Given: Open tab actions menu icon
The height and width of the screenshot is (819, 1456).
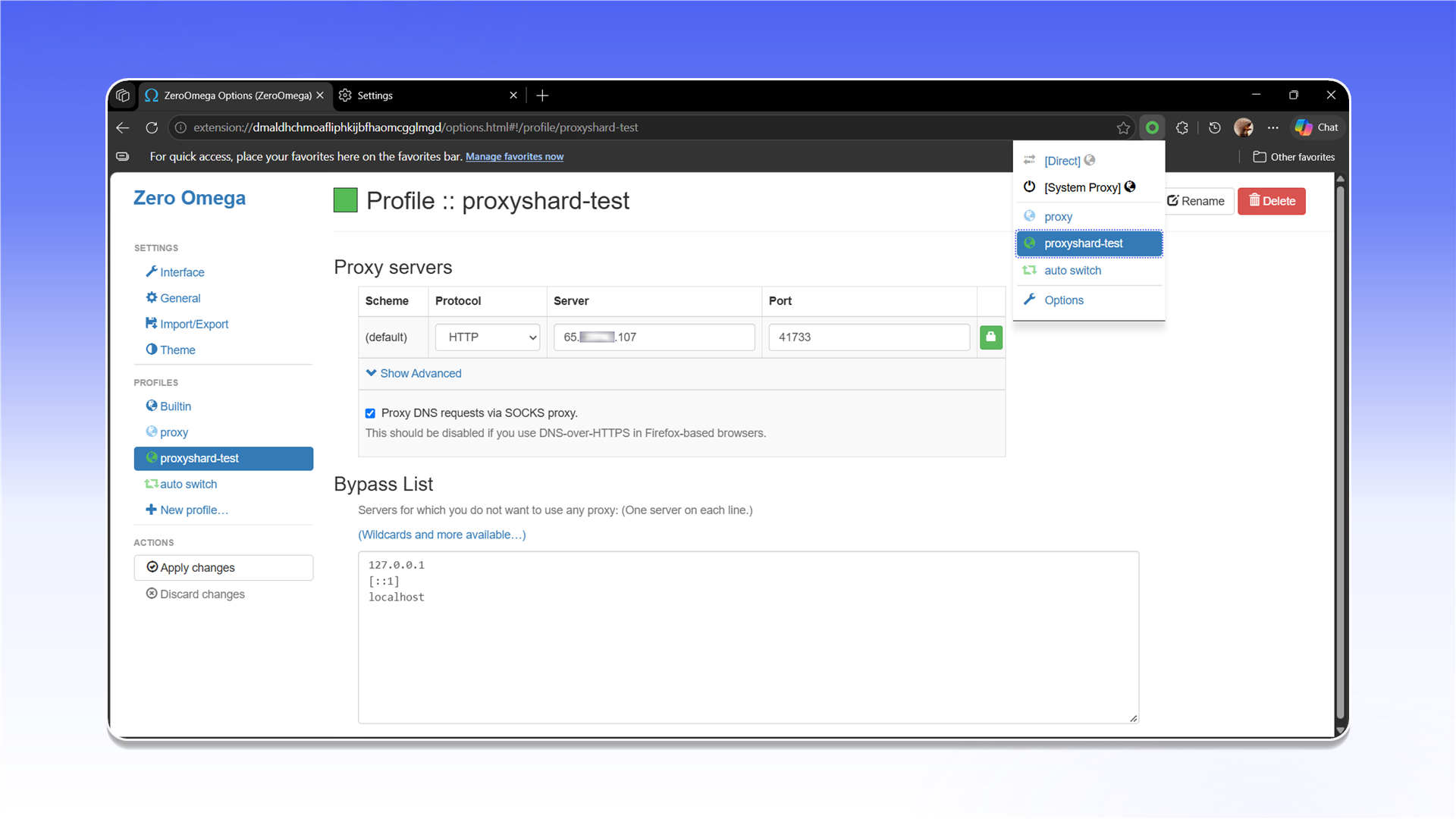Looking at the screenshot, I should point(123,96).
